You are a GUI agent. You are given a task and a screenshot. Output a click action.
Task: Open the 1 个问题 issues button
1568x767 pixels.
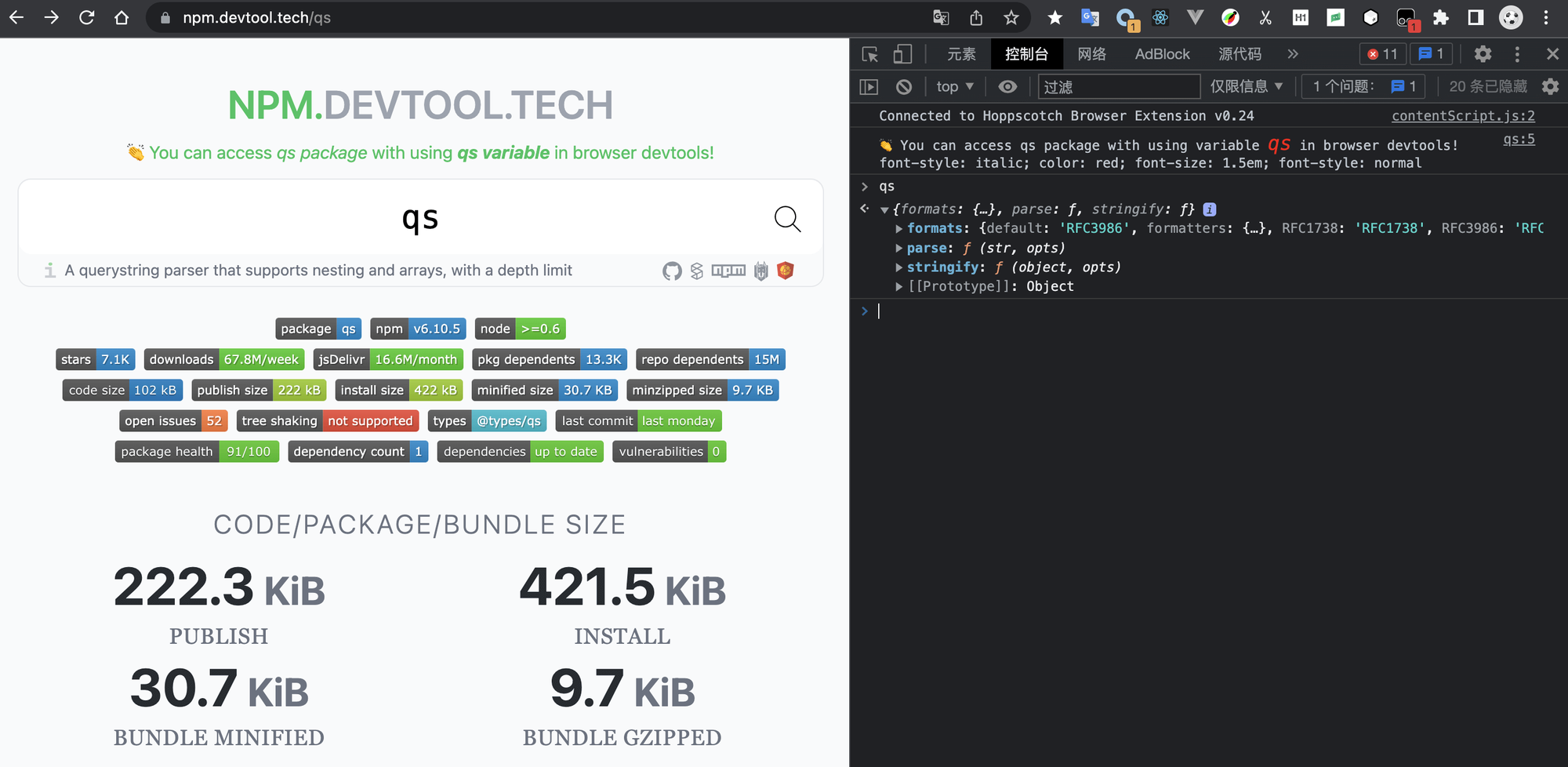(x=1363, y=86)
